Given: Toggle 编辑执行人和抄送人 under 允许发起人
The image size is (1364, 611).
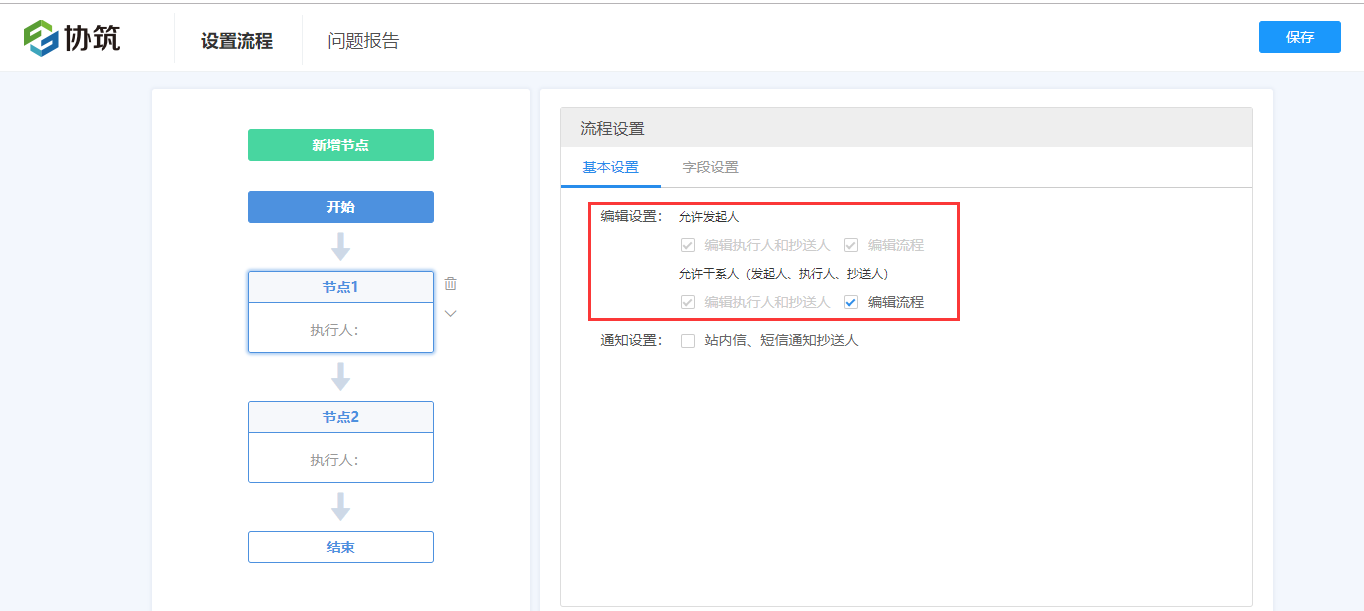Looking at the screenshot, I should (x=686, y=244).
